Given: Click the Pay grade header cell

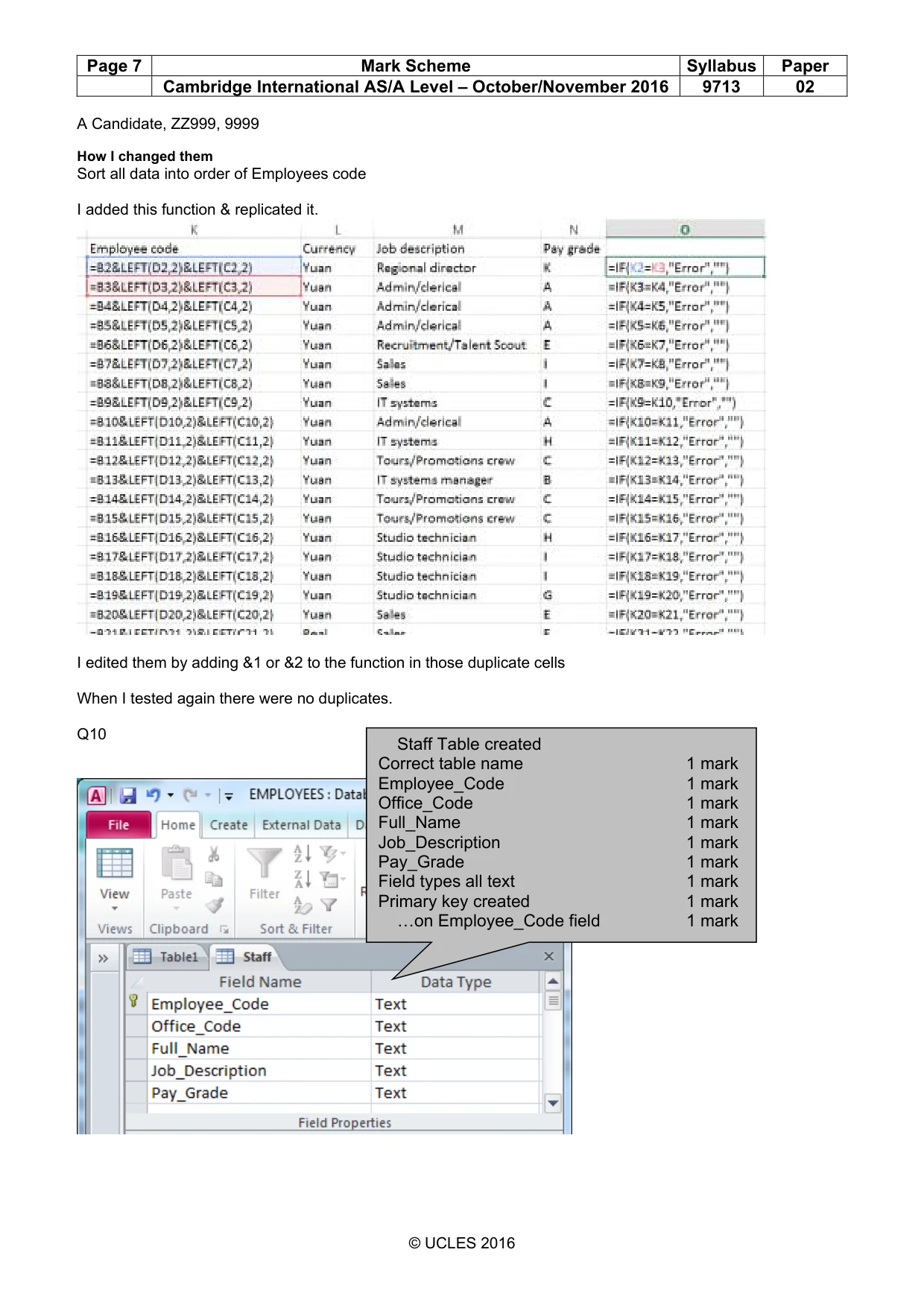Looking at the screenshot, I should coord(572,249).
